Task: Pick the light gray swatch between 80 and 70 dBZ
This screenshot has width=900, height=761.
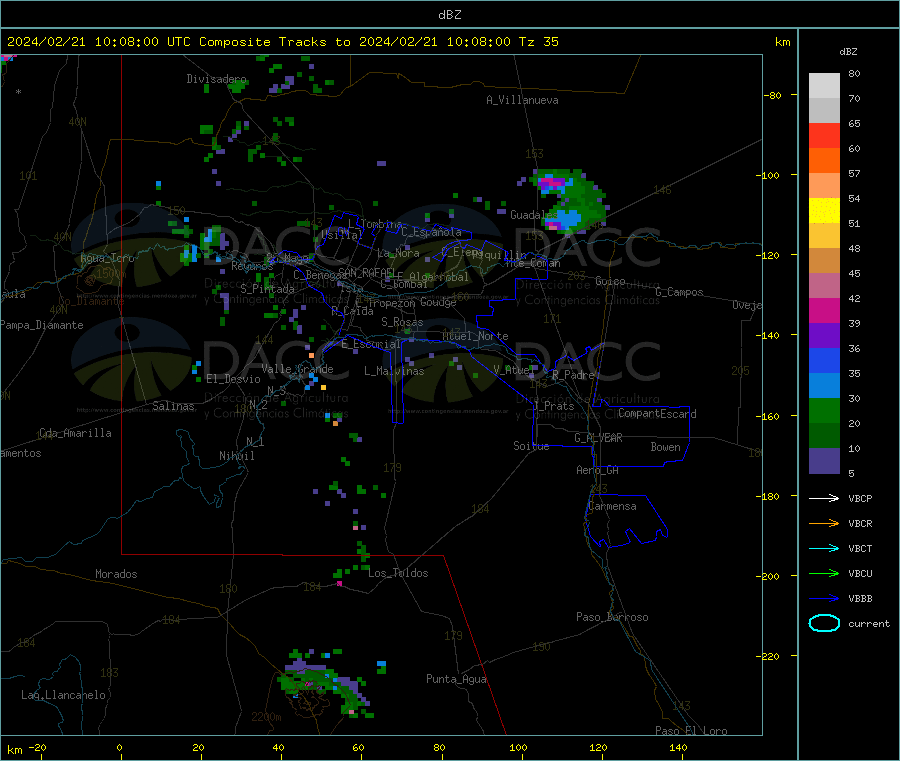Action: pos(824,86)
